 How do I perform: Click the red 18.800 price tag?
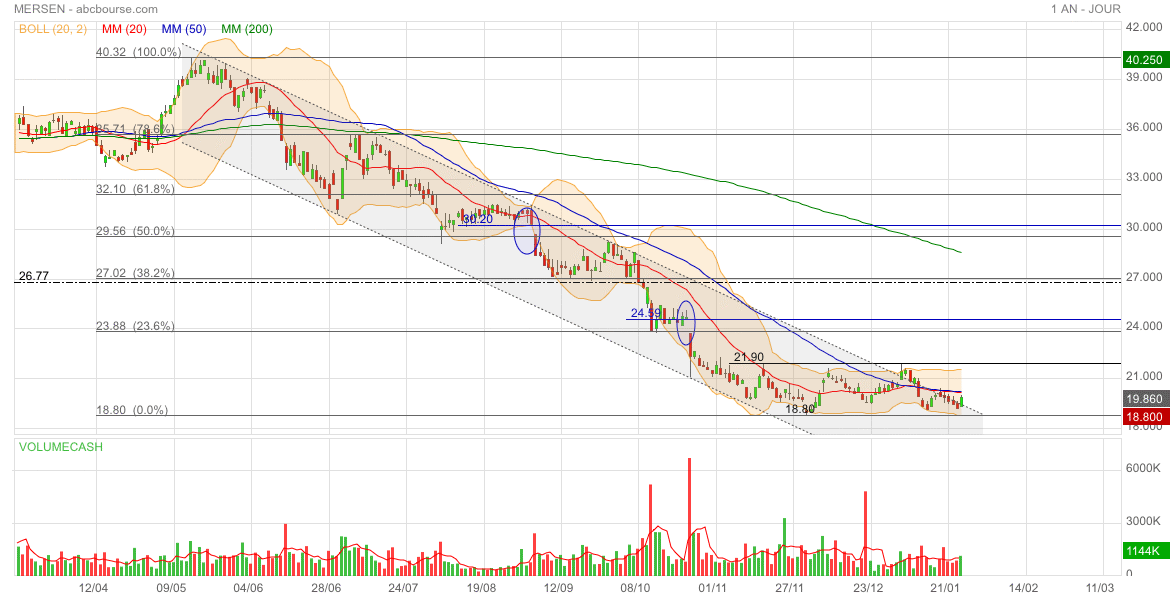[x=1145, y=416]
